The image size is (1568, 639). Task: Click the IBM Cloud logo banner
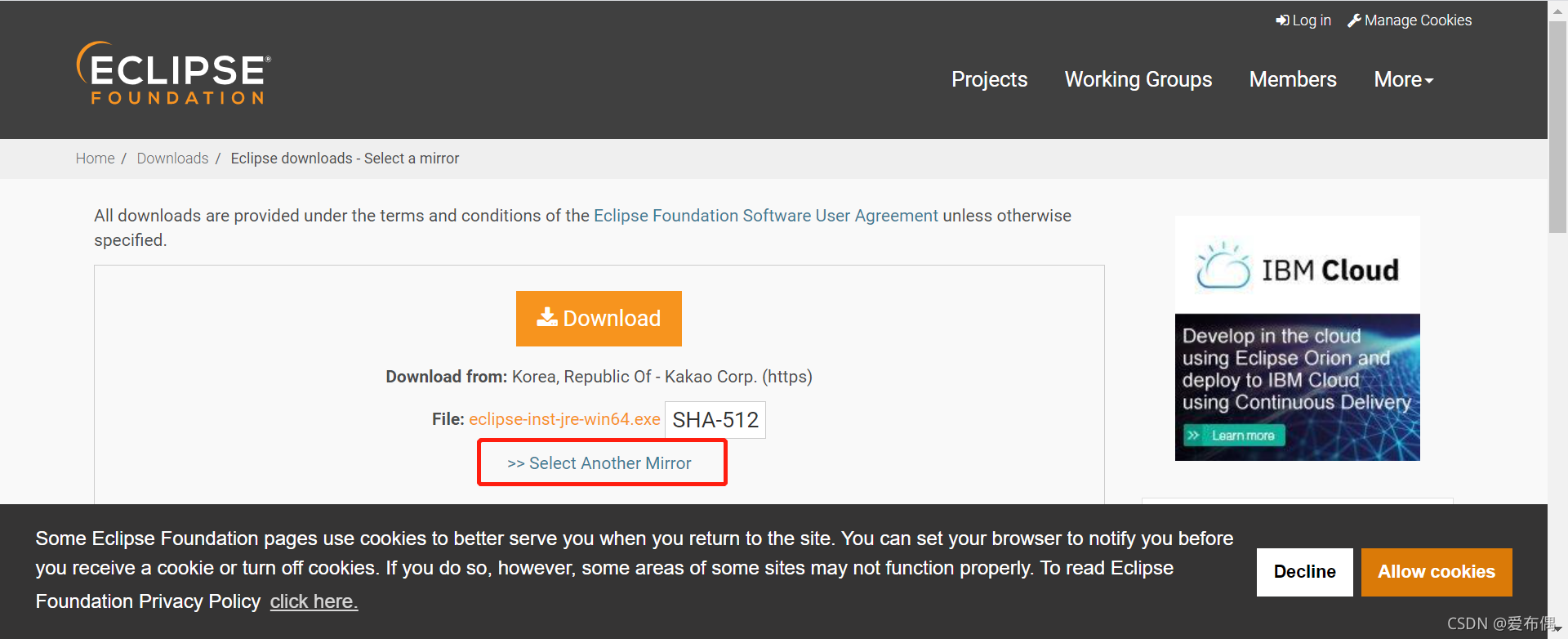1297,265
